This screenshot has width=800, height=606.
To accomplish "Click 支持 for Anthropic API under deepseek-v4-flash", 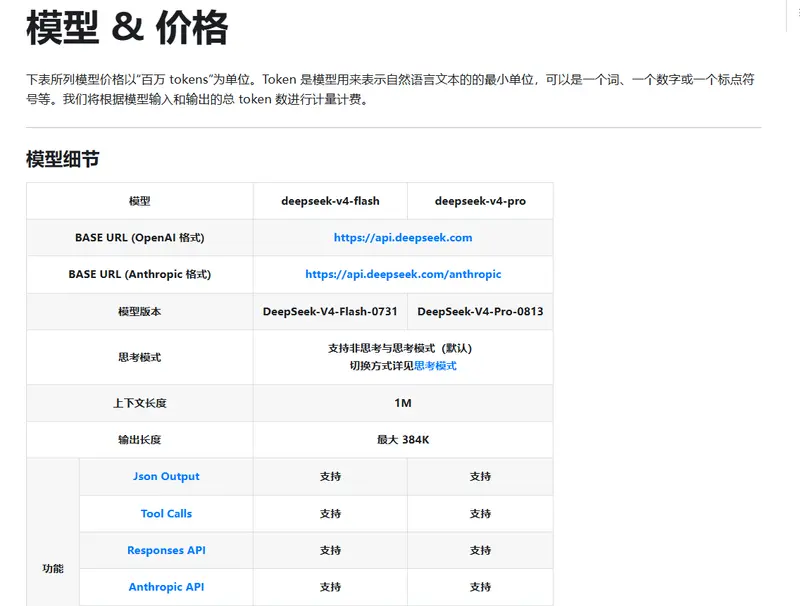I will [x=330, y=587].
